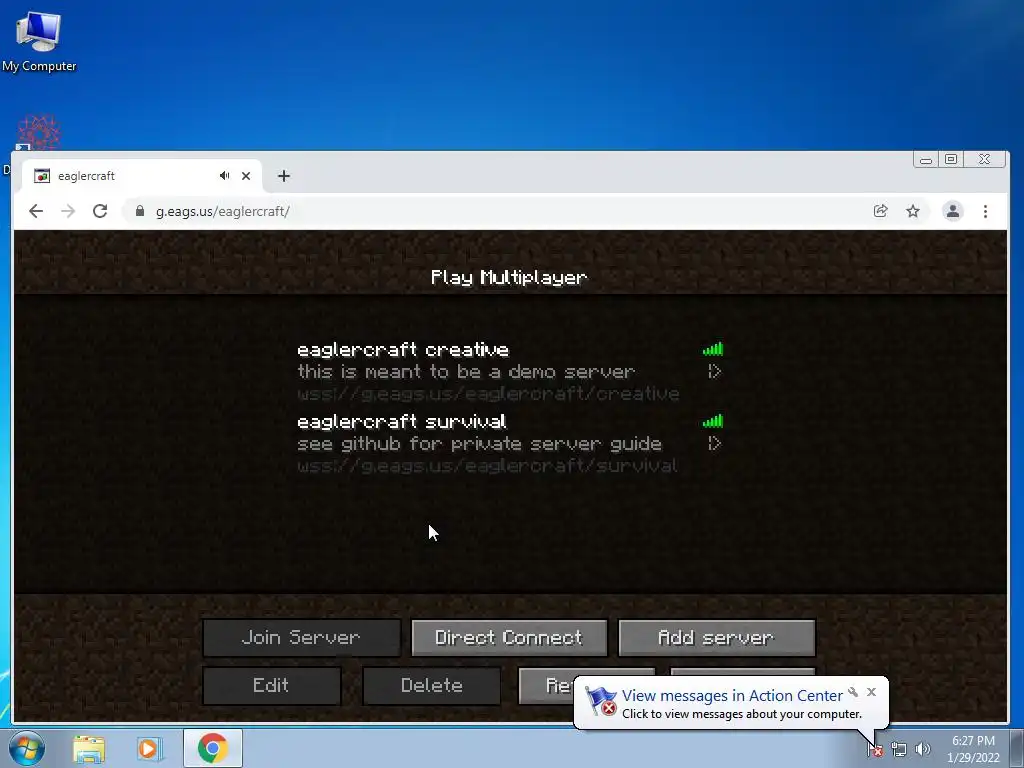Close the Action Center notification balloon
The image size is (1024, 768).
pyautogui.click(x=871, y=692)
